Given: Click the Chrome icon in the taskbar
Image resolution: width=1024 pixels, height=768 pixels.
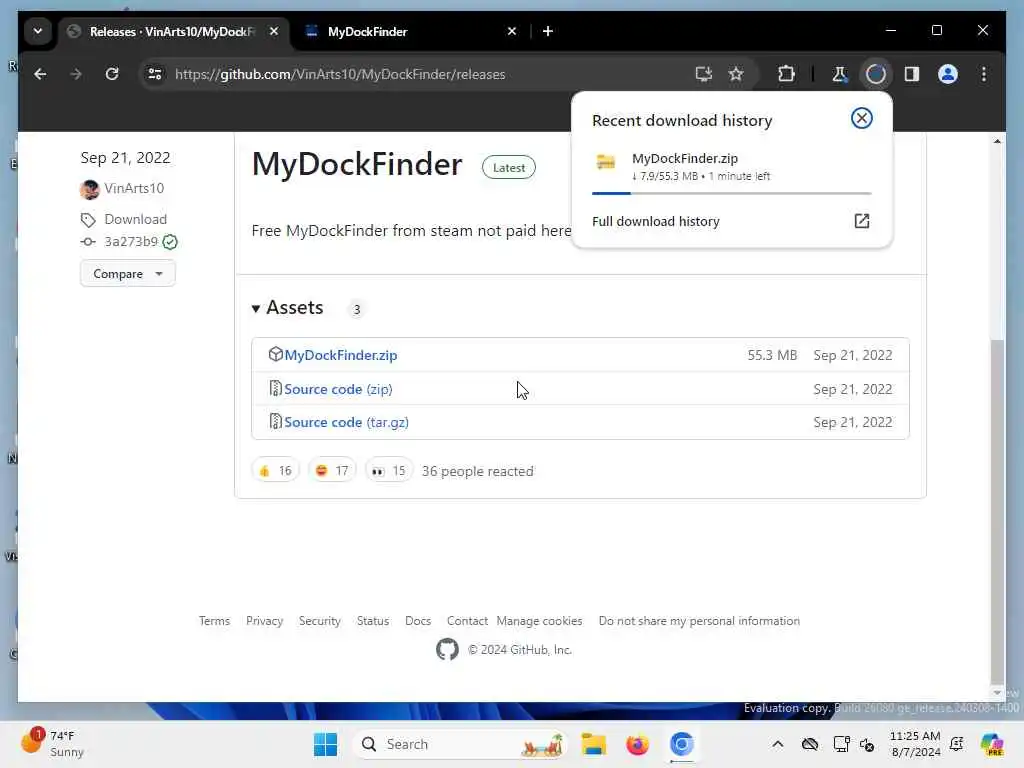Looking at the screenshot, I should pos(681,744).
